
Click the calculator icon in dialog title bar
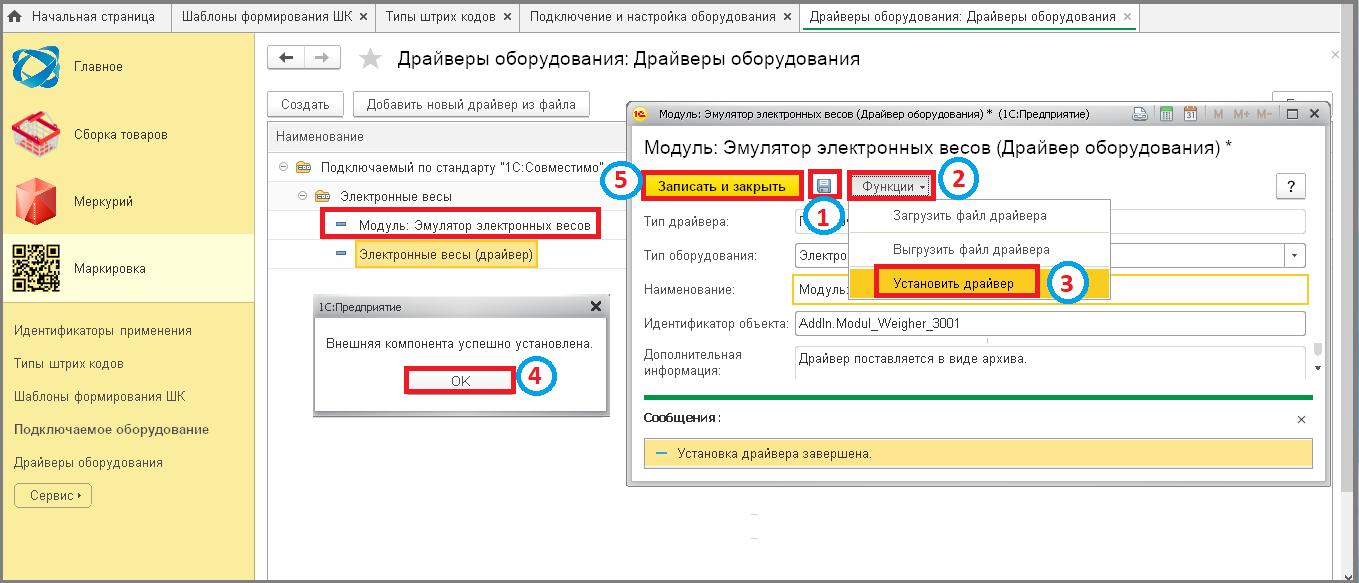tap(1166, 114)
